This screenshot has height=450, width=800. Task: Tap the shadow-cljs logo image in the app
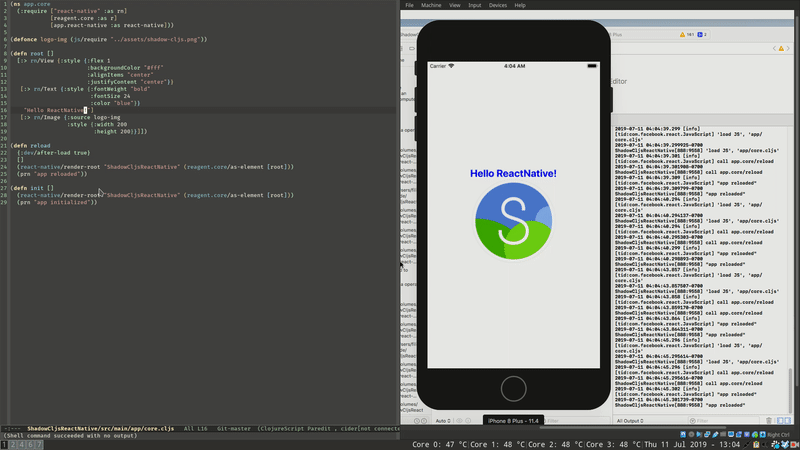[x=513, y=221]
